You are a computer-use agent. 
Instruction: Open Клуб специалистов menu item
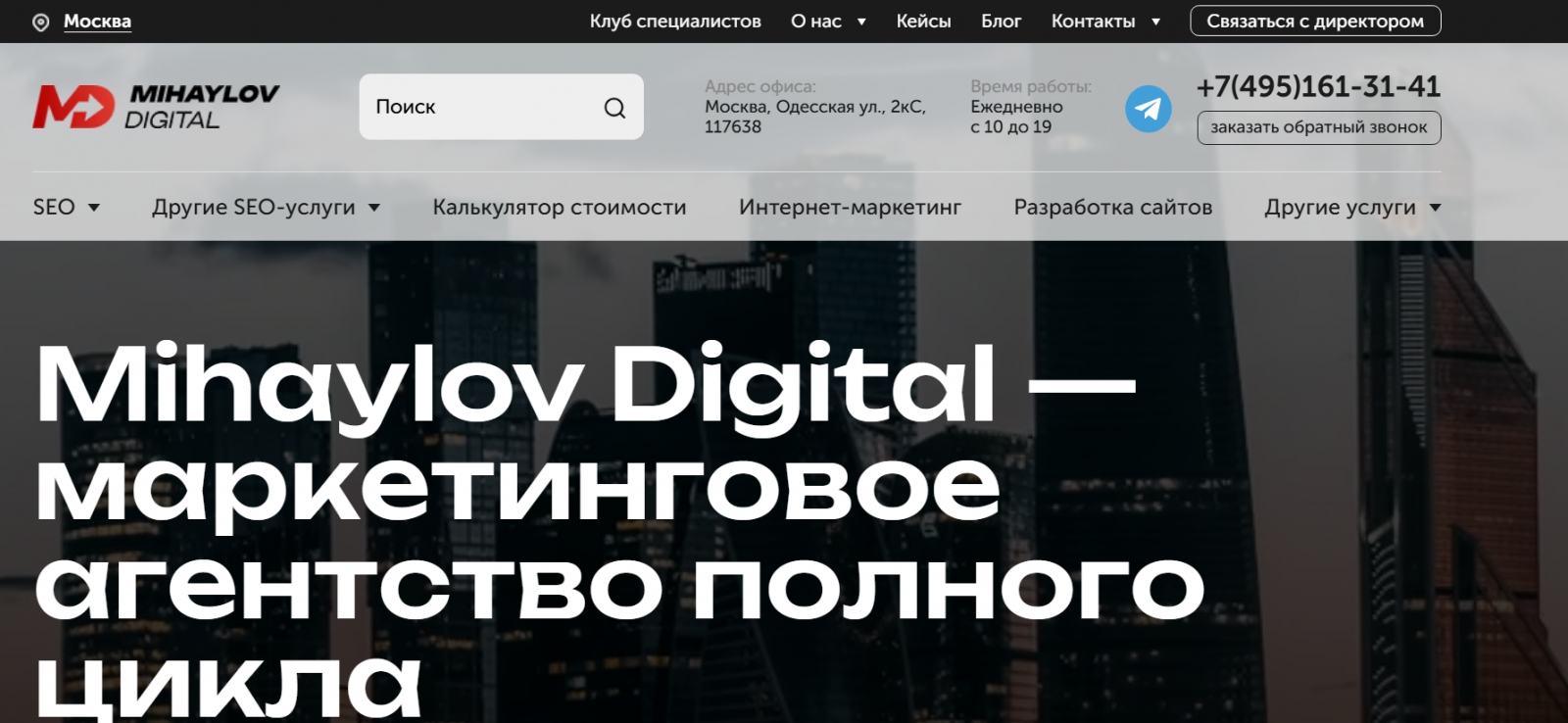[x=675, y=22]
